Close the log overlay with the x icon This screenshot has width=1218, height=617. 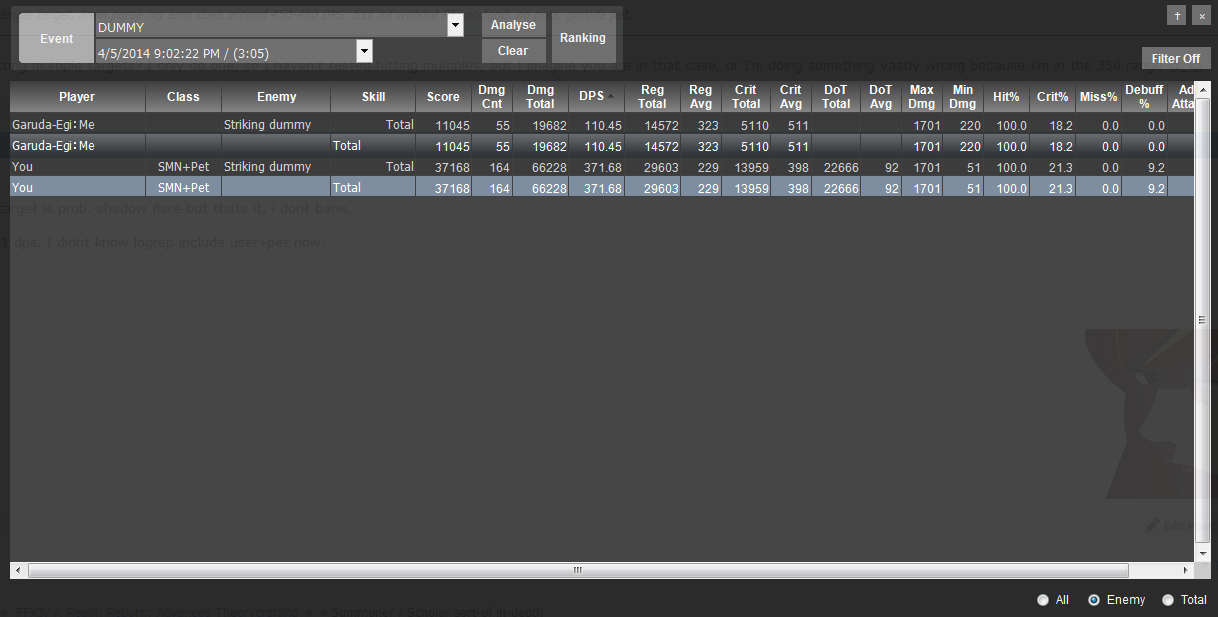click(1201, 15)
